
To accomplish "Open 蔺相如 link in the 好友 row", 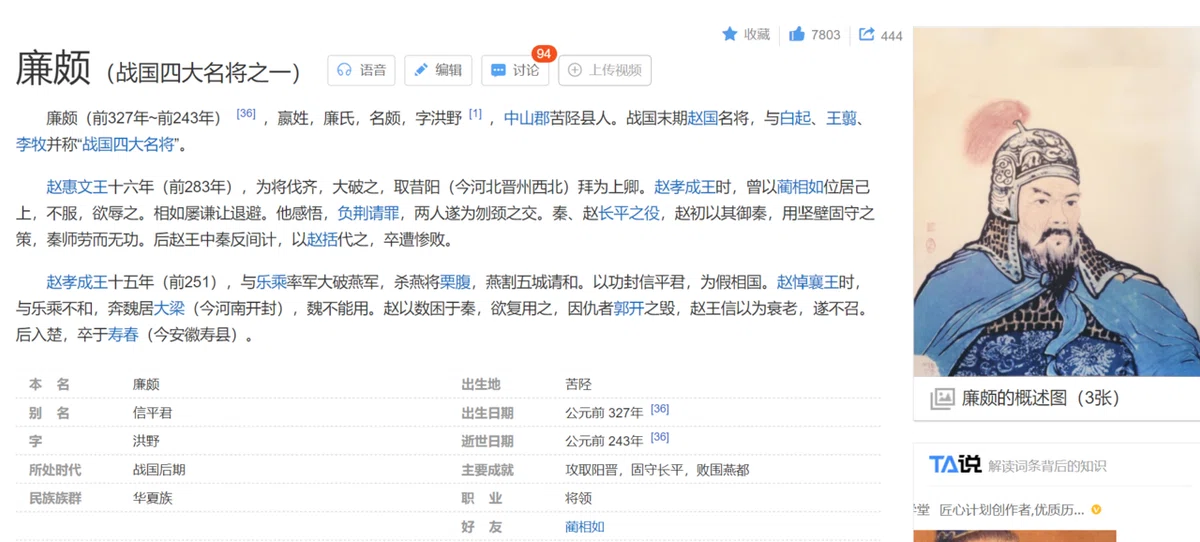I will point(585,526).
